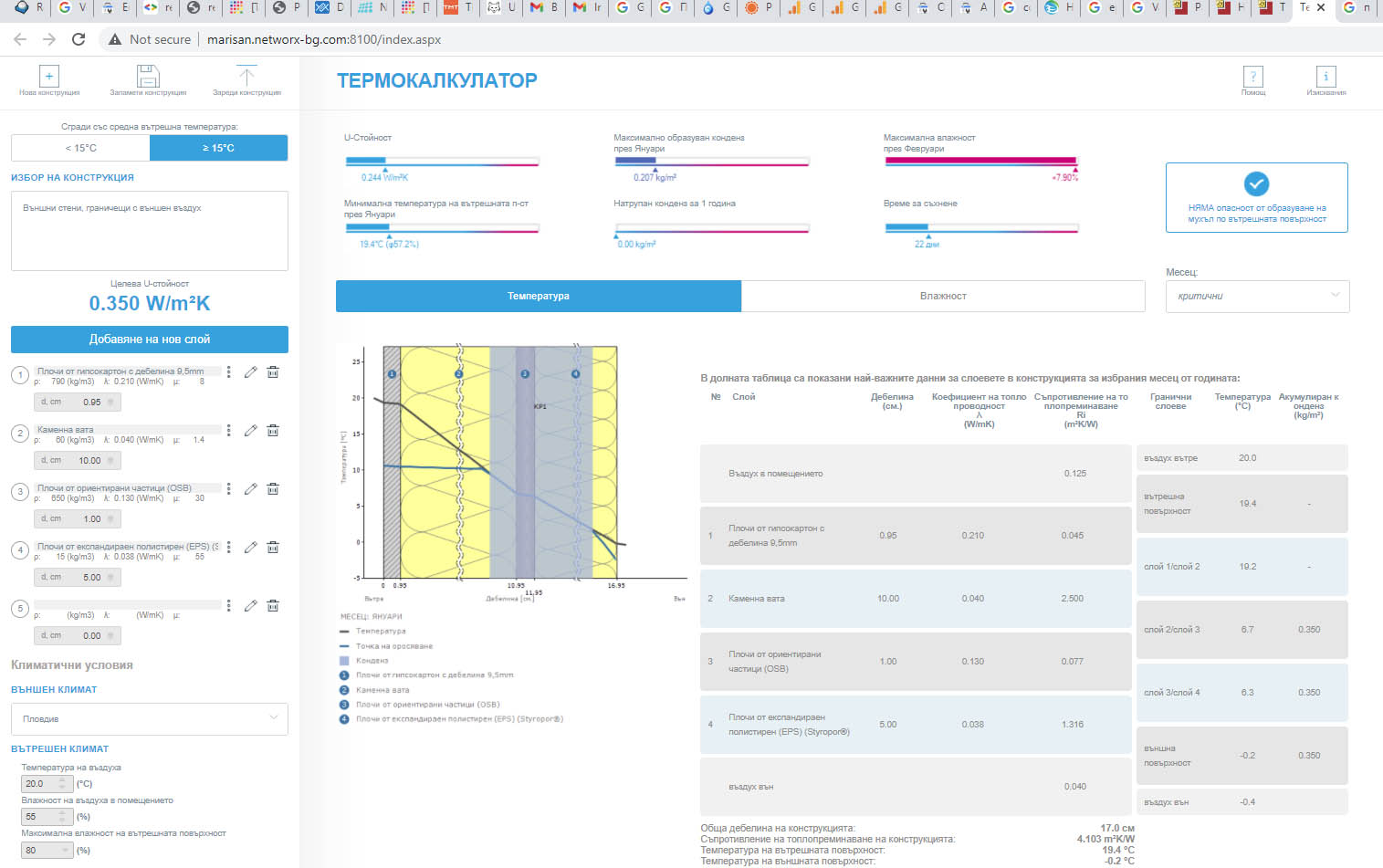1383x868 pixels.
Task: Click the Запамети конструкция floppy disk icon
Action: [148, 77]
